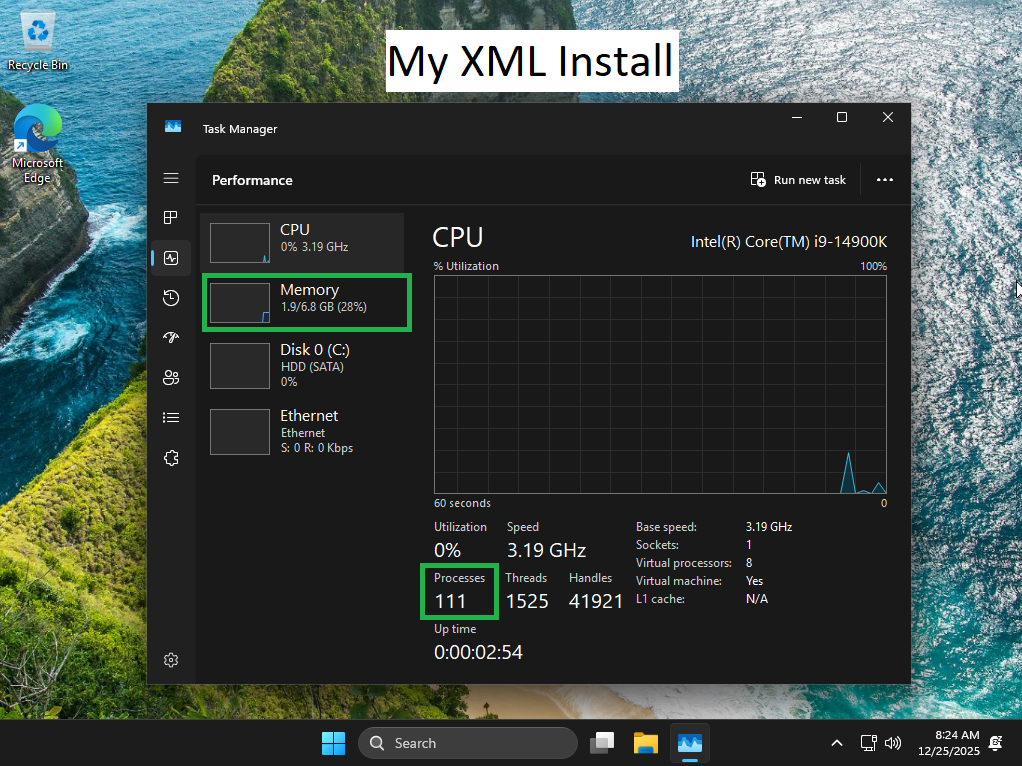Select the Ethernet performance entry
Viewport: 1022px width, 766px height.
[x=302, y=430]
